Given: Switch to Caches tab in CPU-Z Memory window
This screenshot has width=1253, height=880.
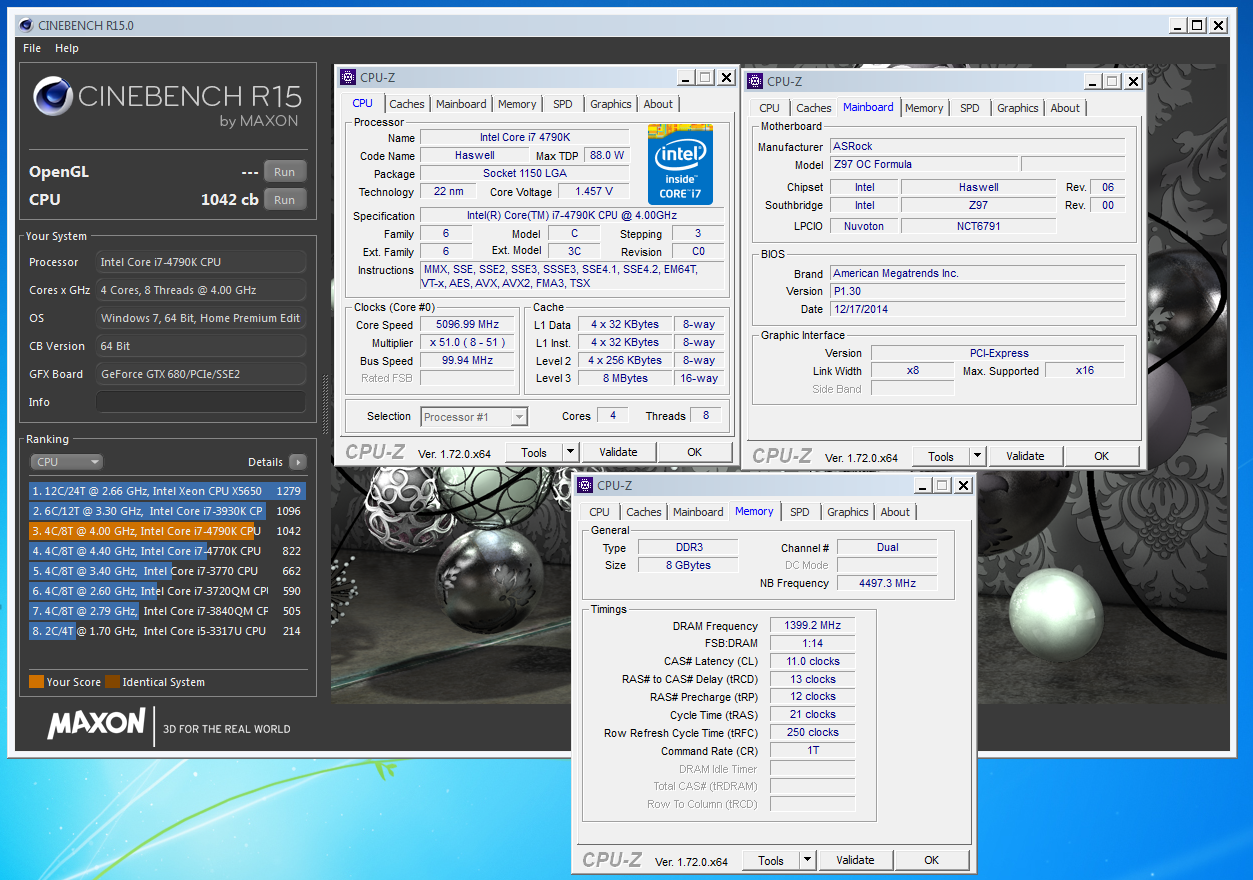Looking at the screenshot, I should (644, 512).
